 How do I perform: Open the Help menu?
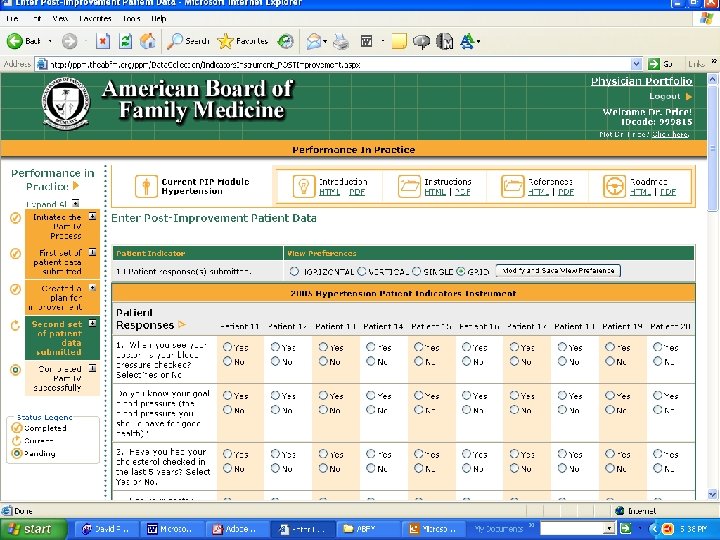pyautogui.click(x=159, y=18)
